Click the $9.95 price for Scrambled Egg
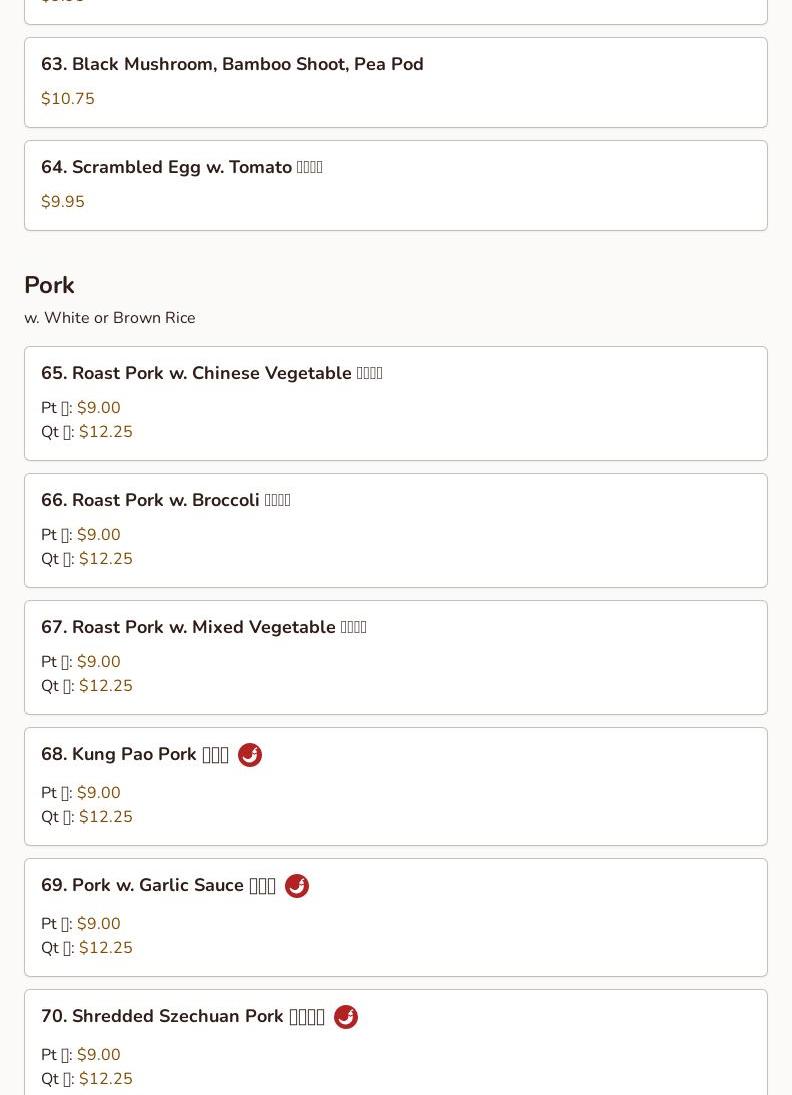 (x=63, y=202)
